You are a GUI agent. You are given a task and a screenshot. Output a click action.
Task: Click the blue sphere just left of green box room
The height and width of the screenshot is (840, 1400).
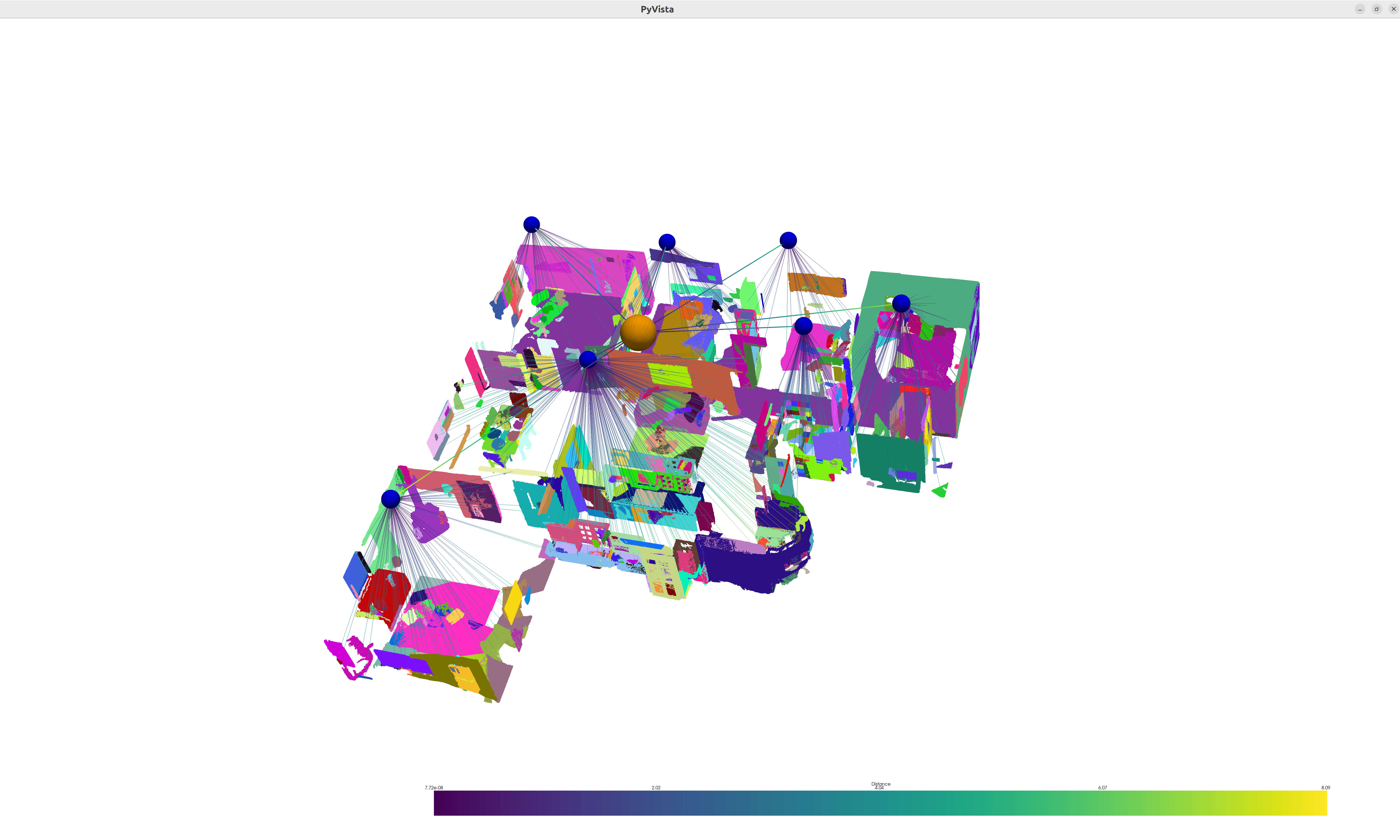(804, 326)
